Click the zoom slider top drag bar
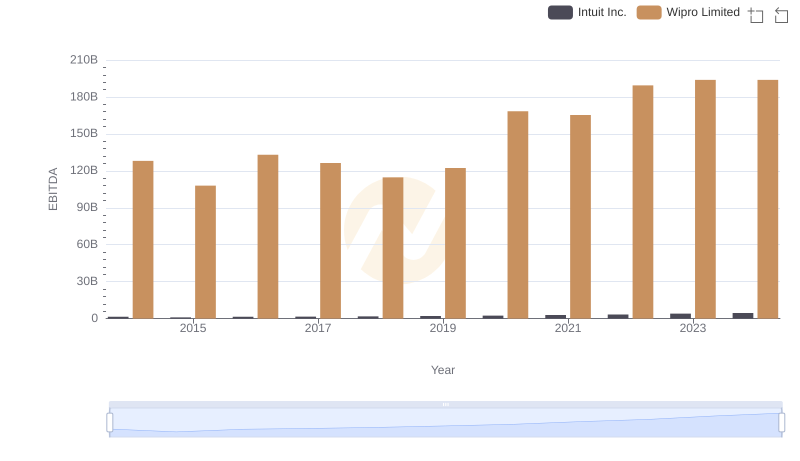 [x=445, y=404]
